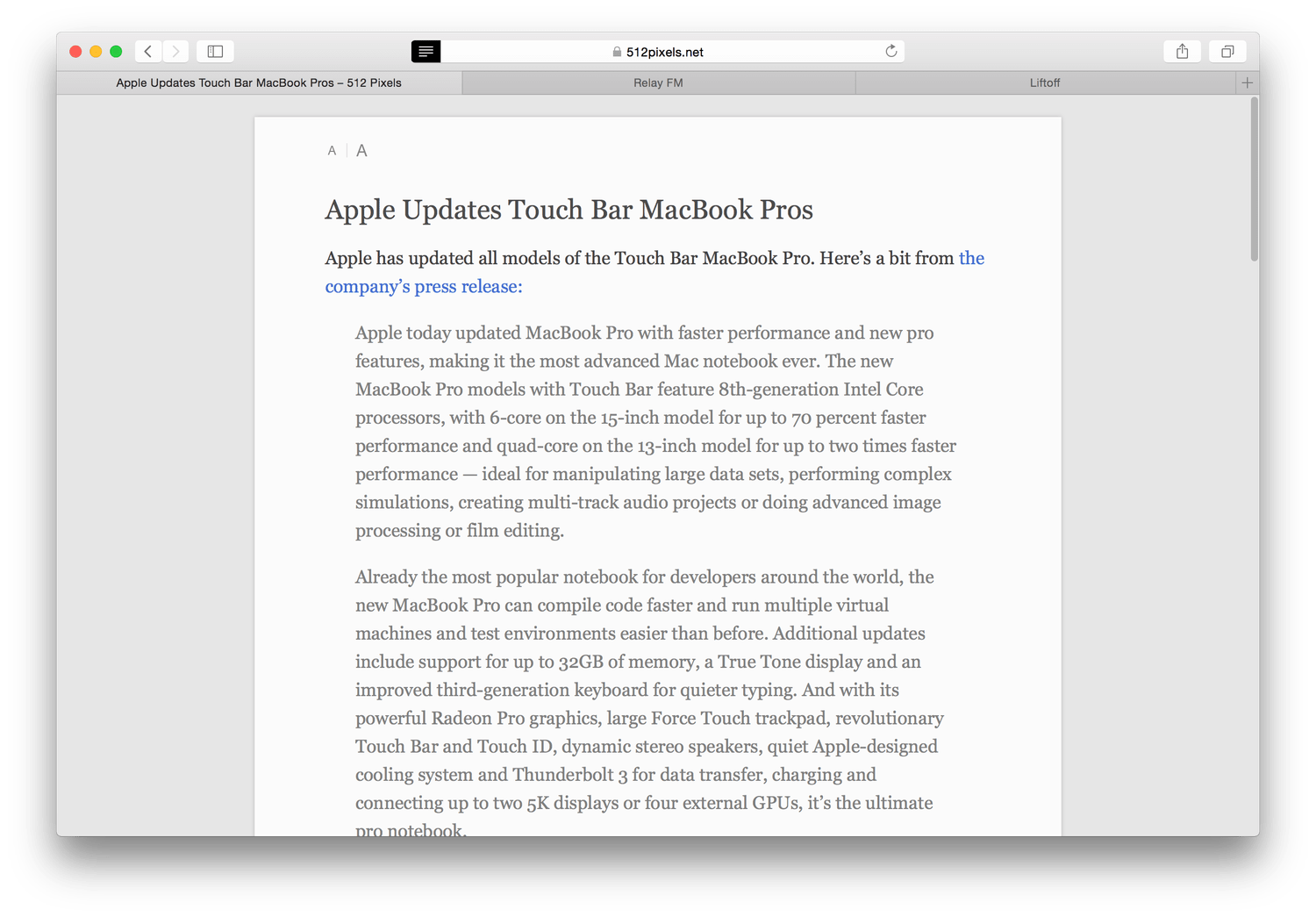Close the Safari window
Viewport: 1316px width, 917px height.
tap(75, 52)
